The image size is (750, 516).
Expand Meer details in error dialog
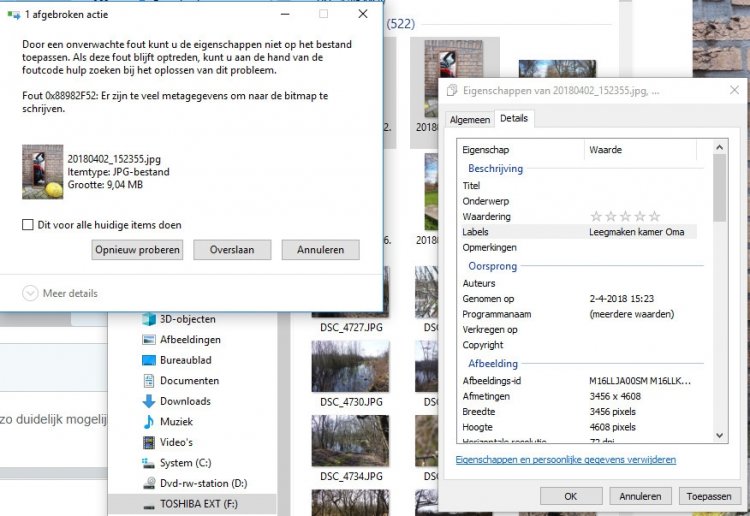tap(30, 293)
